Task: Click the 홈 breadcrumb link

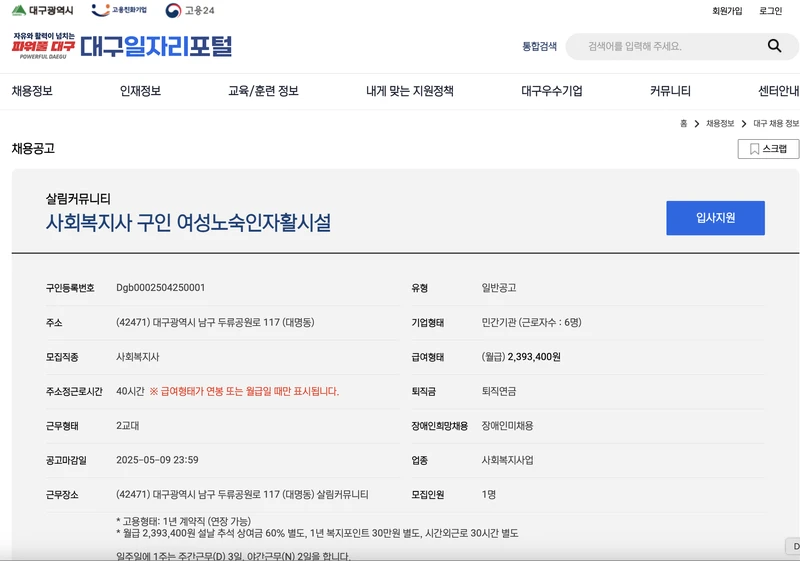Action: point(683,123)
